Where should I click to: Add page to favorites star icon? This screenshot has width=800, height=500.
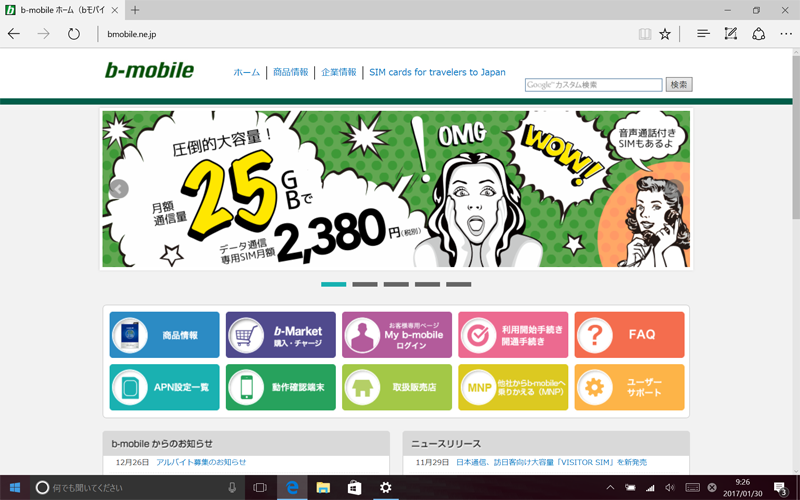tap(664, 34)
